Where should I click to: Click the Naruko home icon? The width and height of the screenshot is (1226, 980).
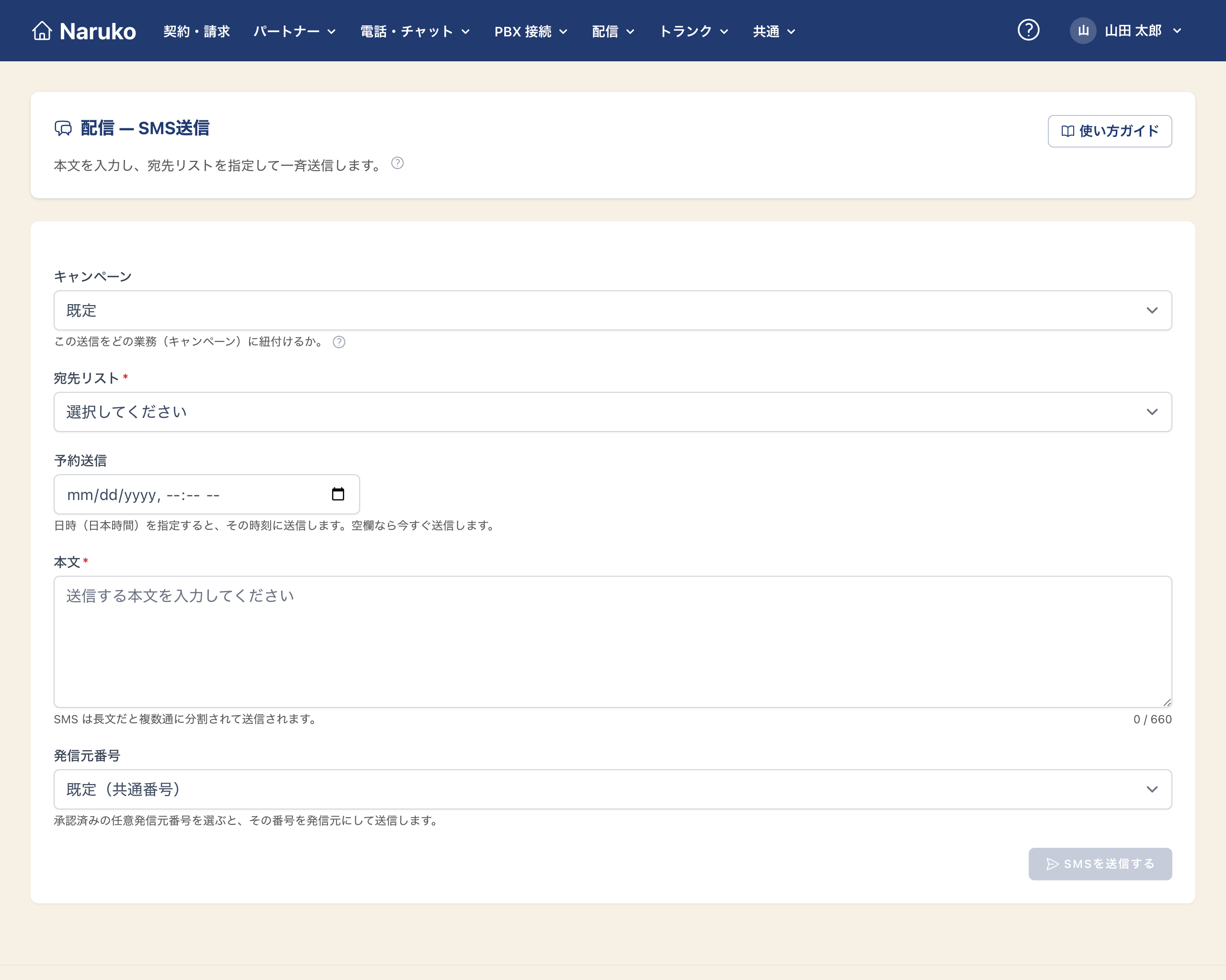click(42, 31)
